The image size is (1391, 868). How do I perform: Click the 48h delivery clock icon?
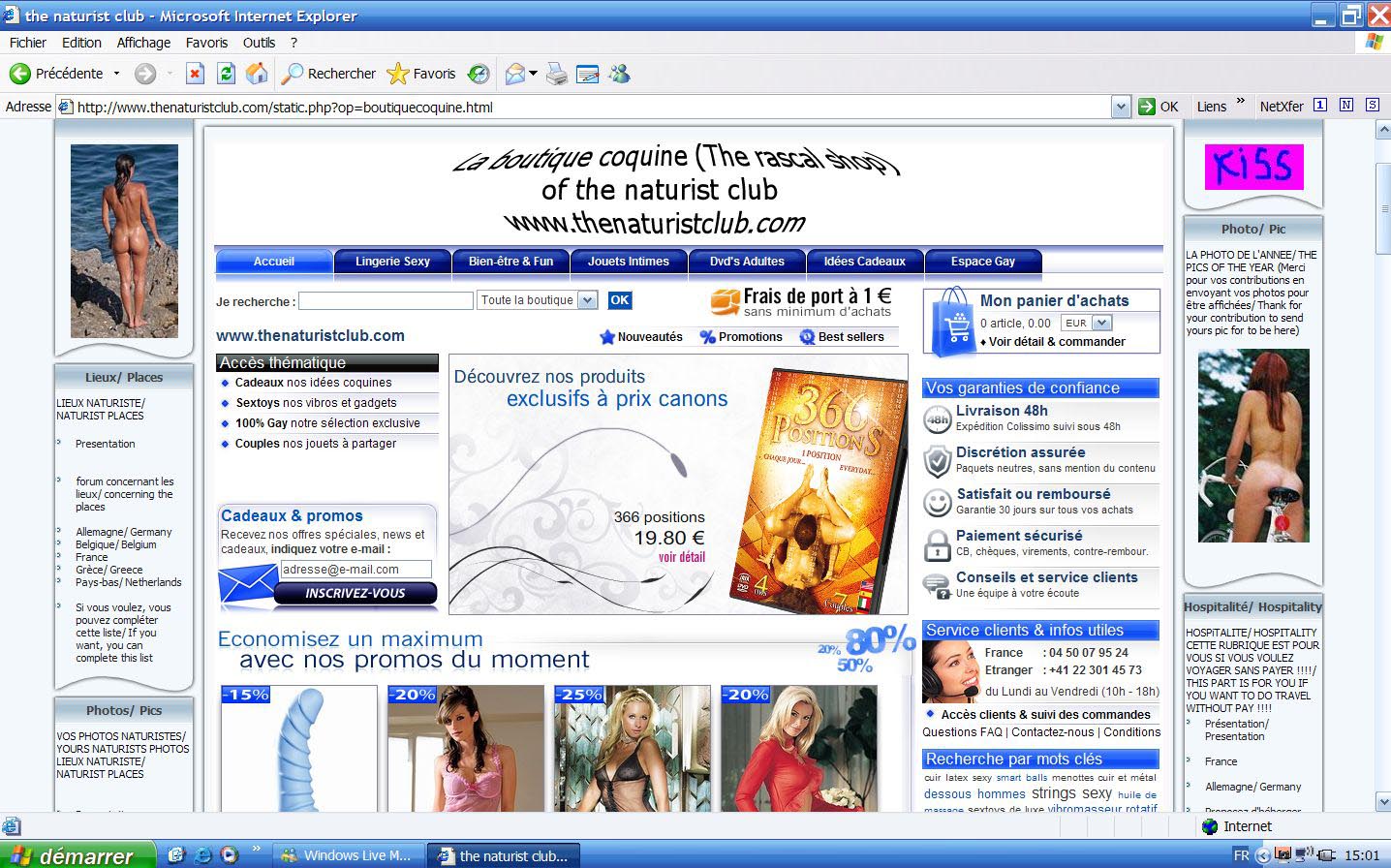click(937, 419)
